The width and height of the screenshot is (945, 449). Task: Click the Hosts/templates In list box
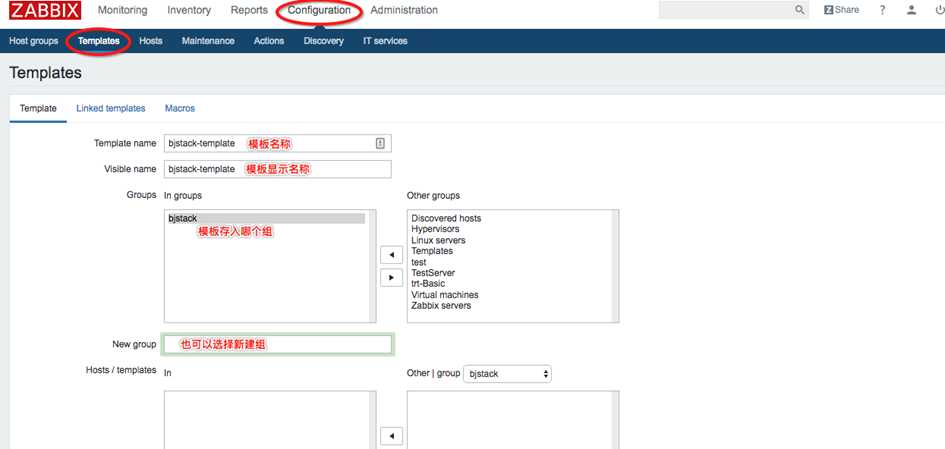[270, 419]
